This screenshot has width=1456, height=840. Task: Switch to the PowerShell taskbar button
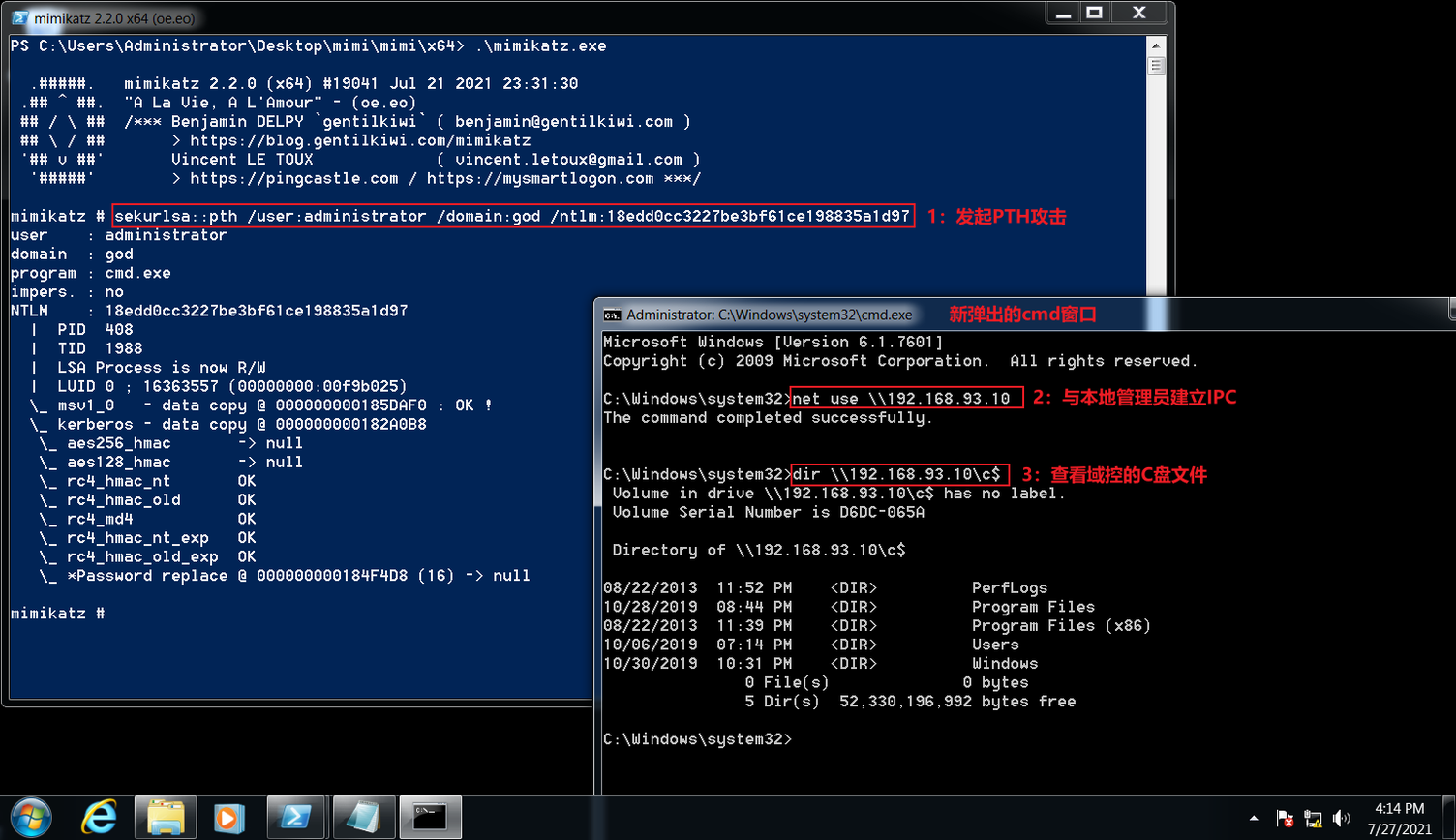297,818
